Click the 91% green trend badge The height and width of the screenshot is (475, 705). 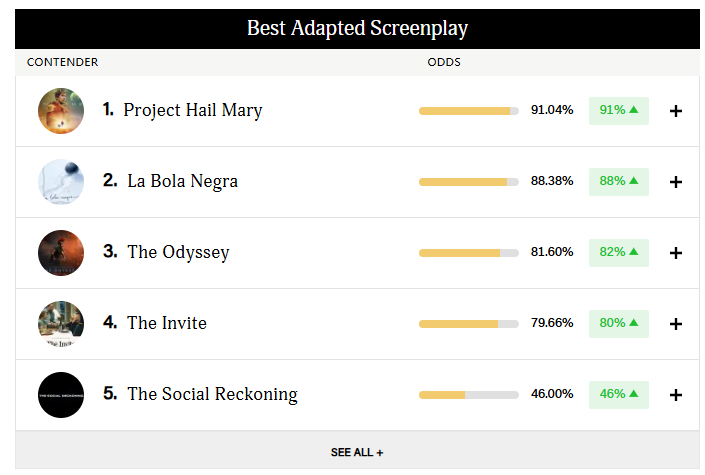point(619,111)
